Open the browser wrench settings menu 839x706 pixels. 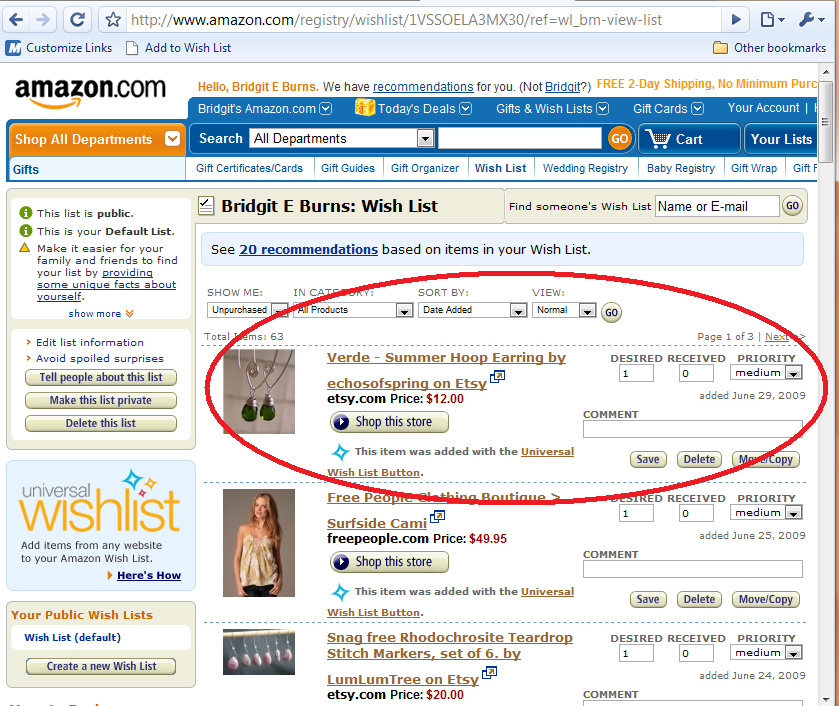(x=812, y=20)
